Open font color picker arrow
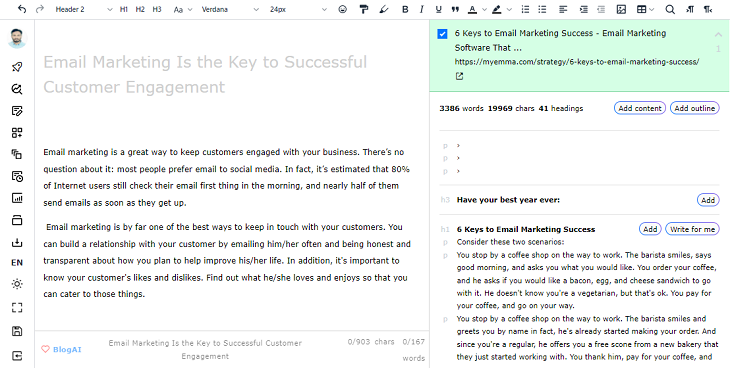Image resolution: width=730 pixels, height=368 pixels. [x=484, y=9]
